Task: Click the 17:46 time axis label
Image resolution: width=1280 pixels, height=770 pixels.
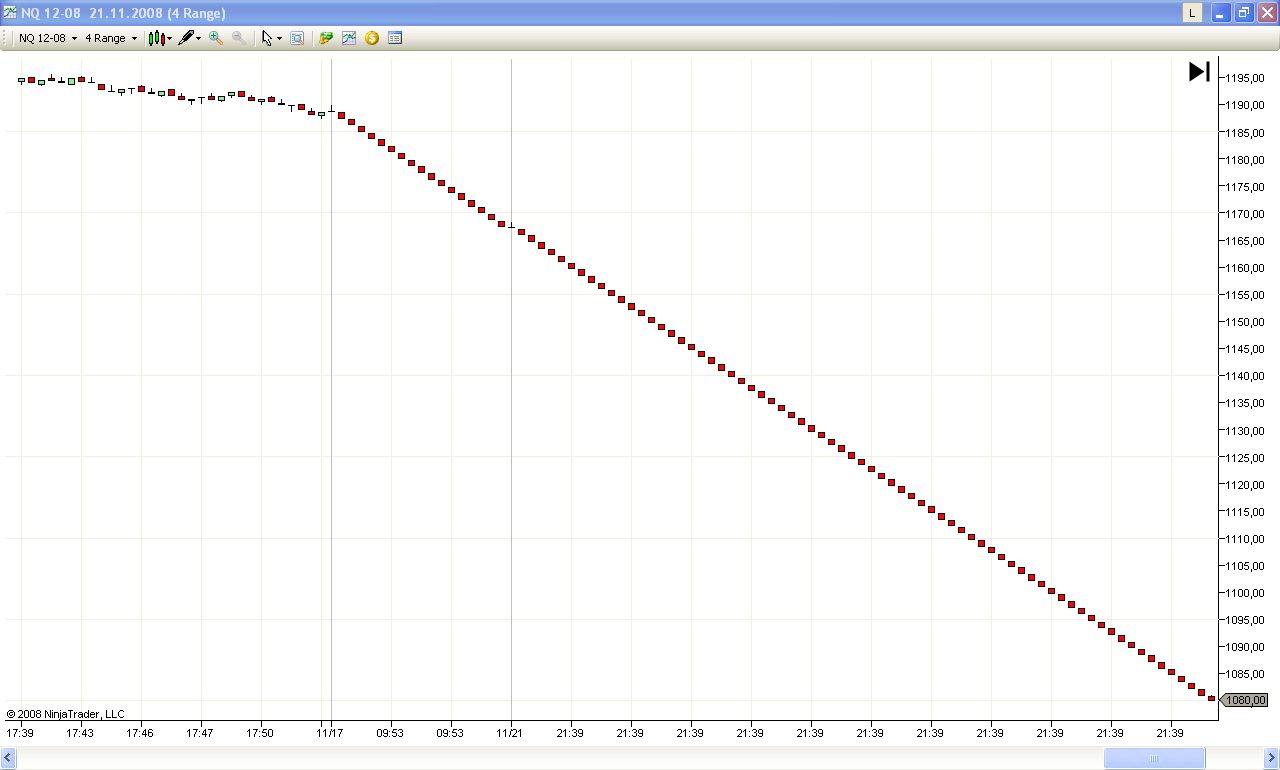Action: click(x=140, y=733)
